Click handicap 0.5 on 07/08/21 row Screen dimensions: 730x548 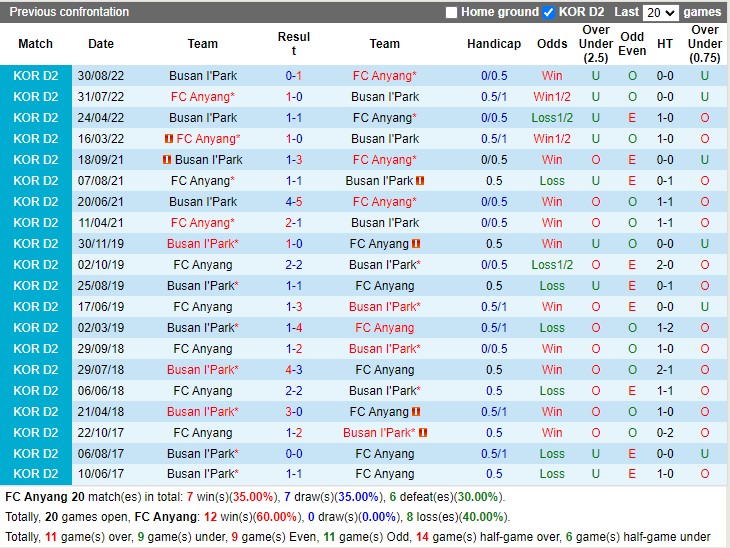click(x=494, y=181)
